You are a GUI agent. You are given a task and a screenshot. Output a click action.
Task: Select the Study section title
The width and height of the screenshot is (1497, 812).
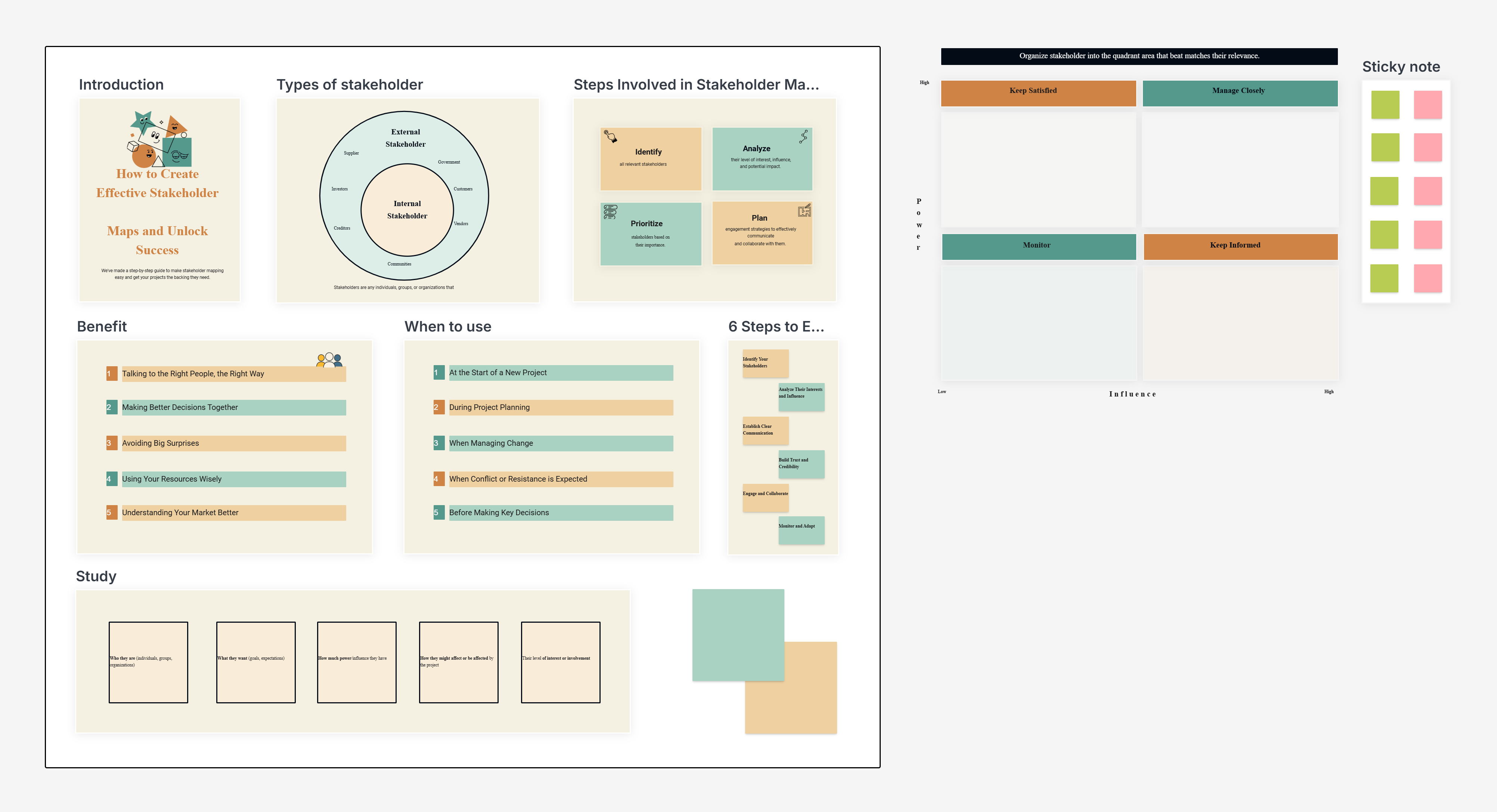tap(96, 576)
